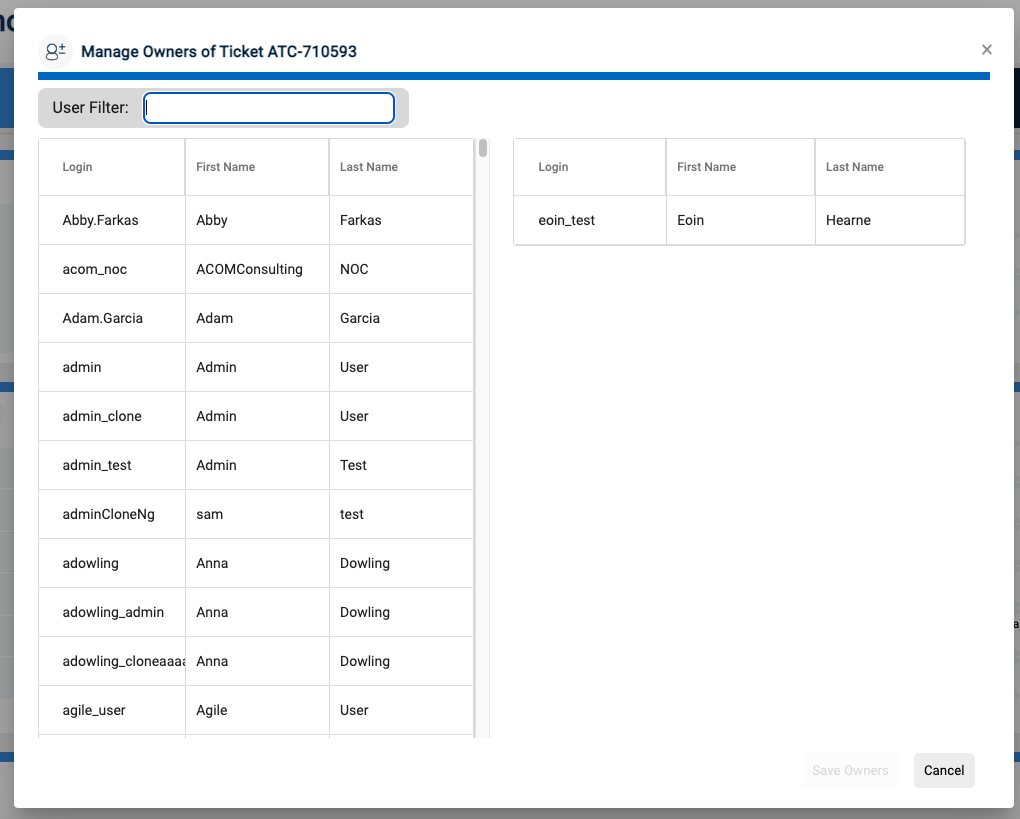Select the Abby.Farkas user row

(x=100, y=220)
